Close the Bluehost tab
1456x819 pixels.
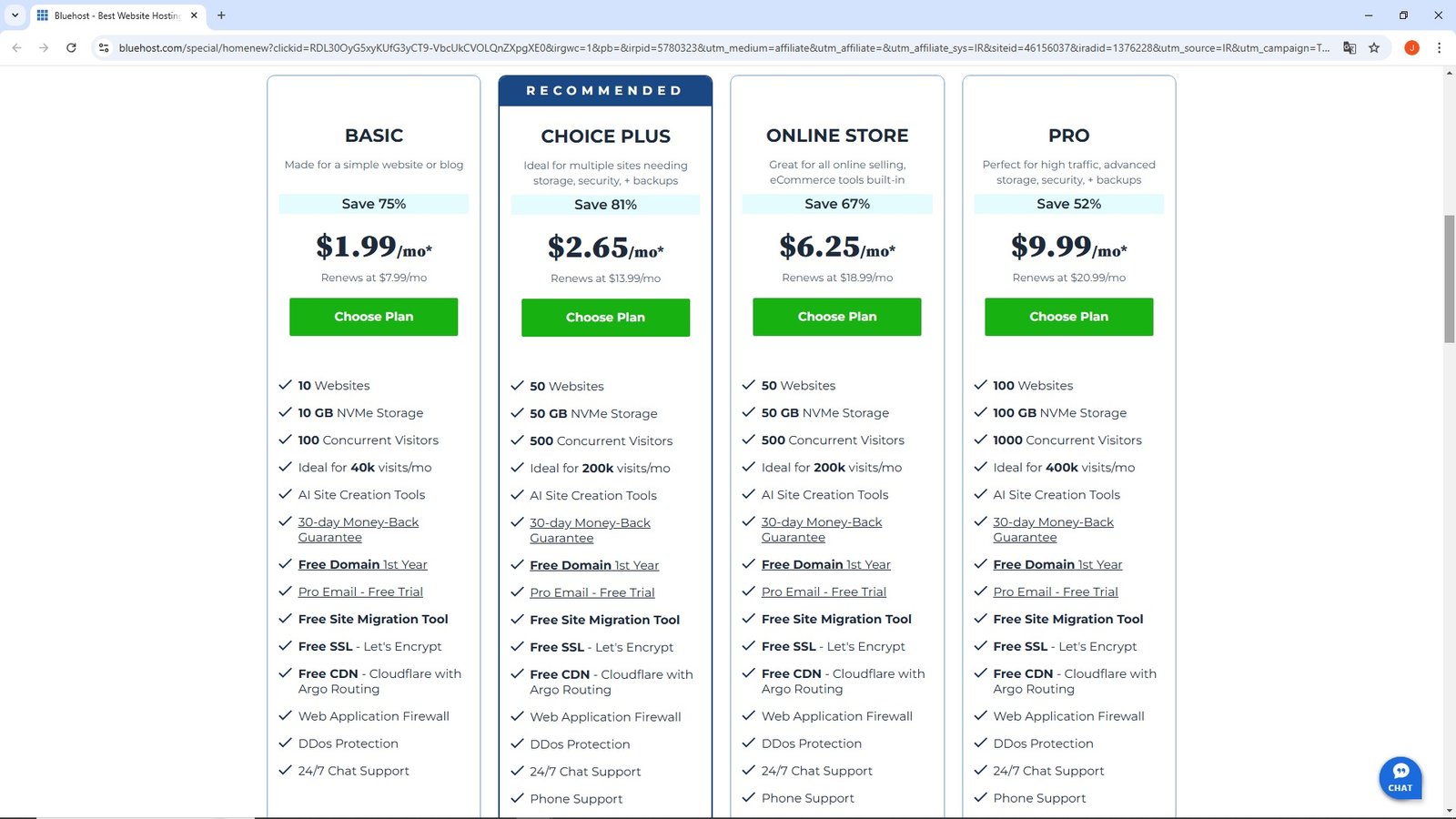tap(194, 15)
